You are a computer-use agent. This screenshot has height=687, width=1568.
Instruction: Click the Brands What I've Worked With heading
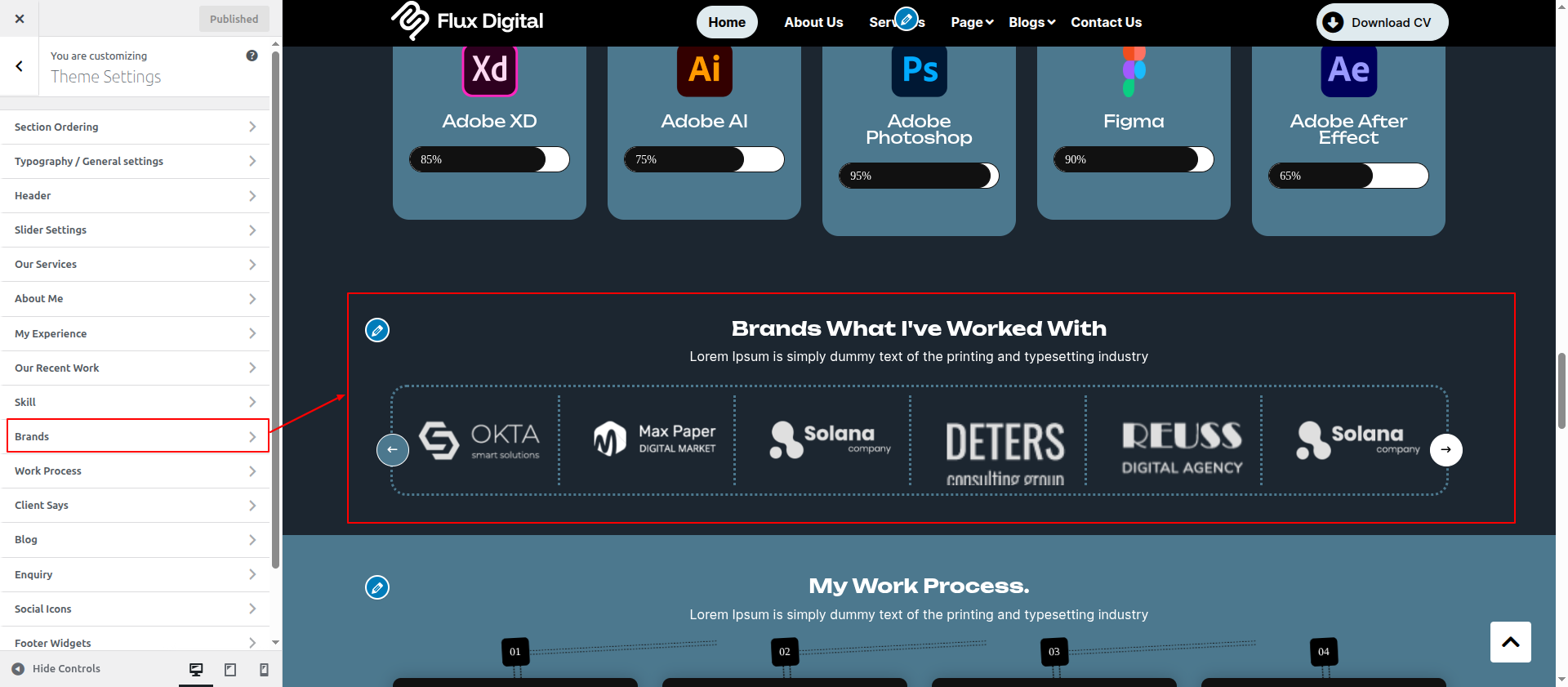pyautogui.click(x=919, y=328)
